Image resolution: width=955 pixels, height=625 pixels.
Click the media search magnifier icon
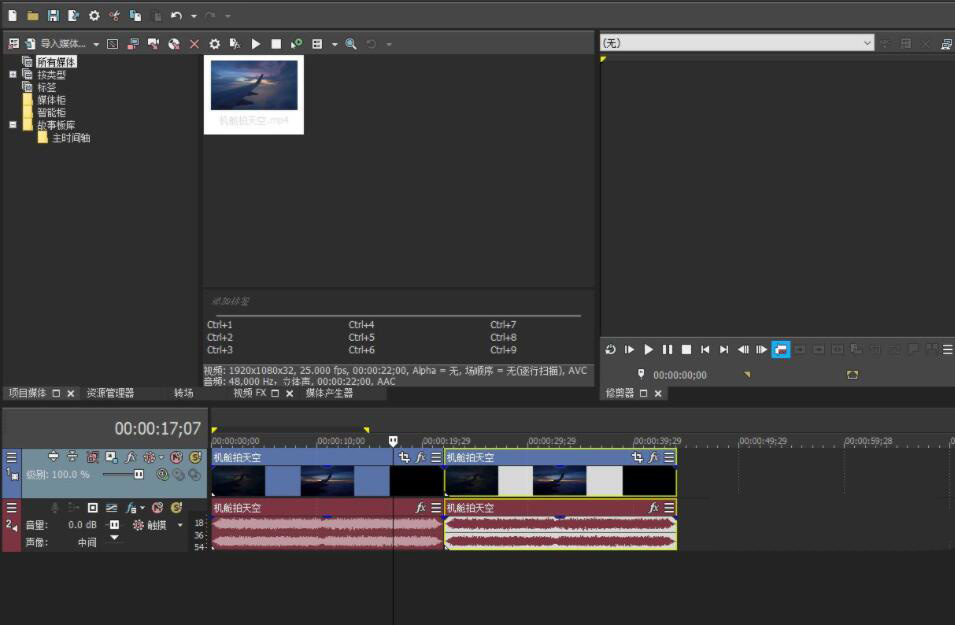point(351,44)
